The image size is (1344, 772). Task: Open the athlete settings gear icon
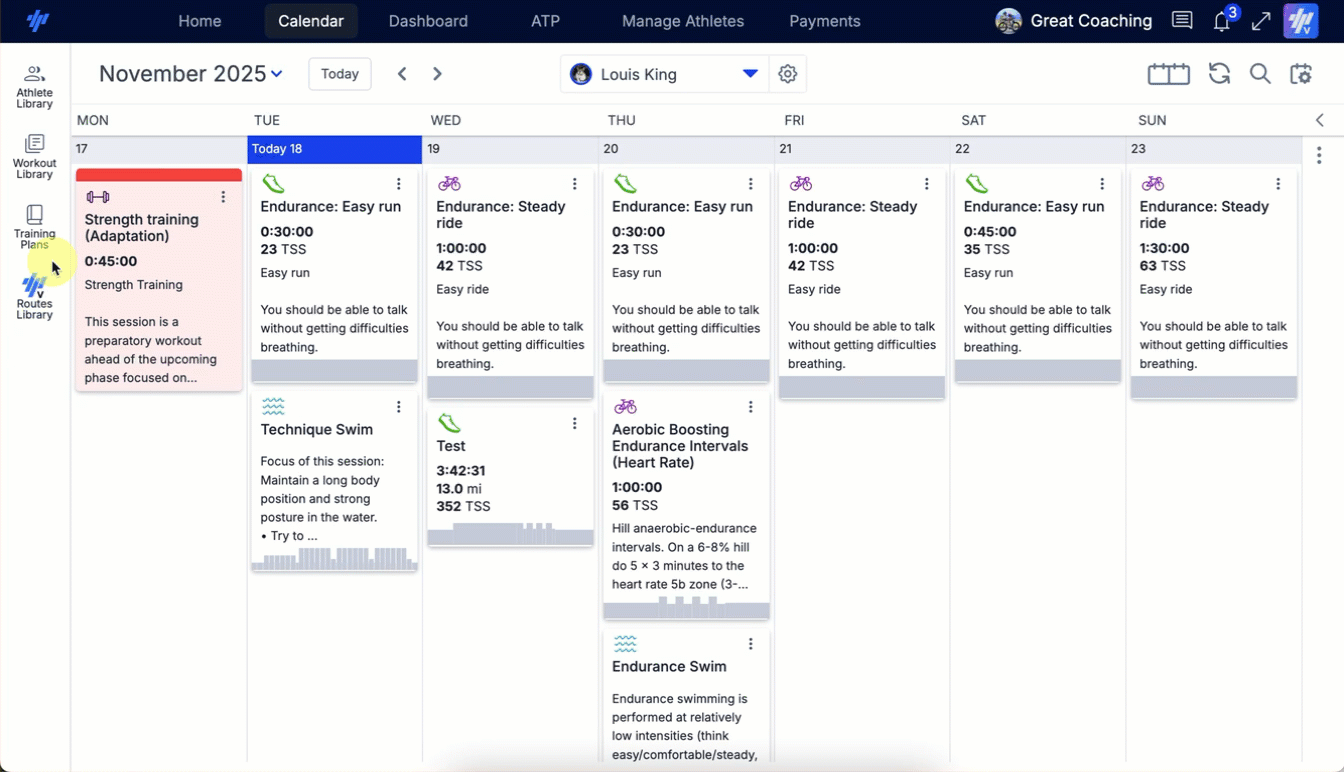click(788, 74)
